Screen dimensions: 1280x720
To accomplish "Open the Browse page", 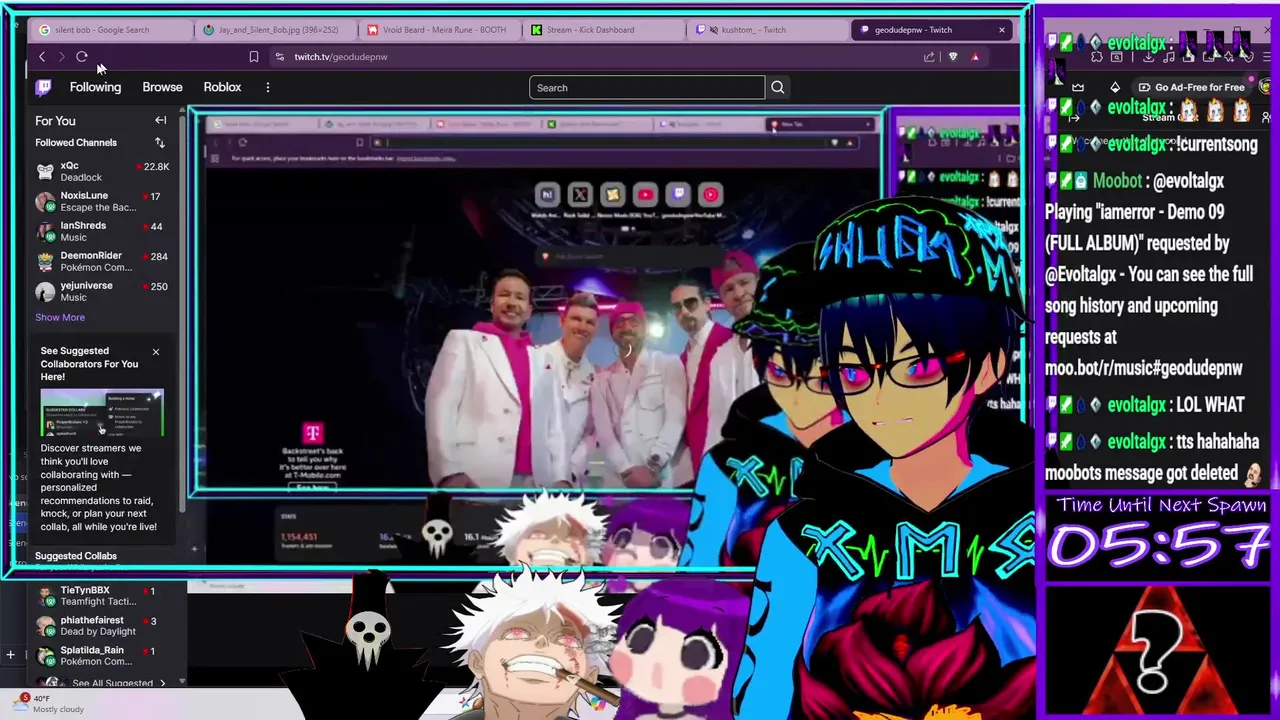I will [162, 87].
